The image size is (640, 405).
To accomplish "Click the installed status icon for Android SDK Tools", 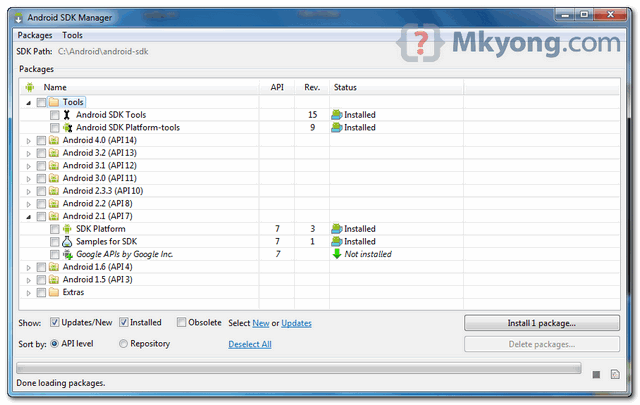I will (337, 115).
